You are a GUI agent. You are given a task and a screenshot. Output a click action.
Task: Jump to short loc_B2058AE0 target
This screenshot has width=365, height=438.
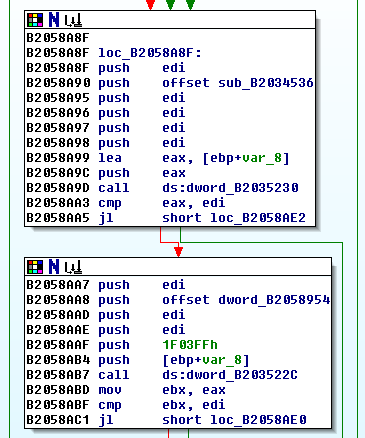(x=234, y=420)
